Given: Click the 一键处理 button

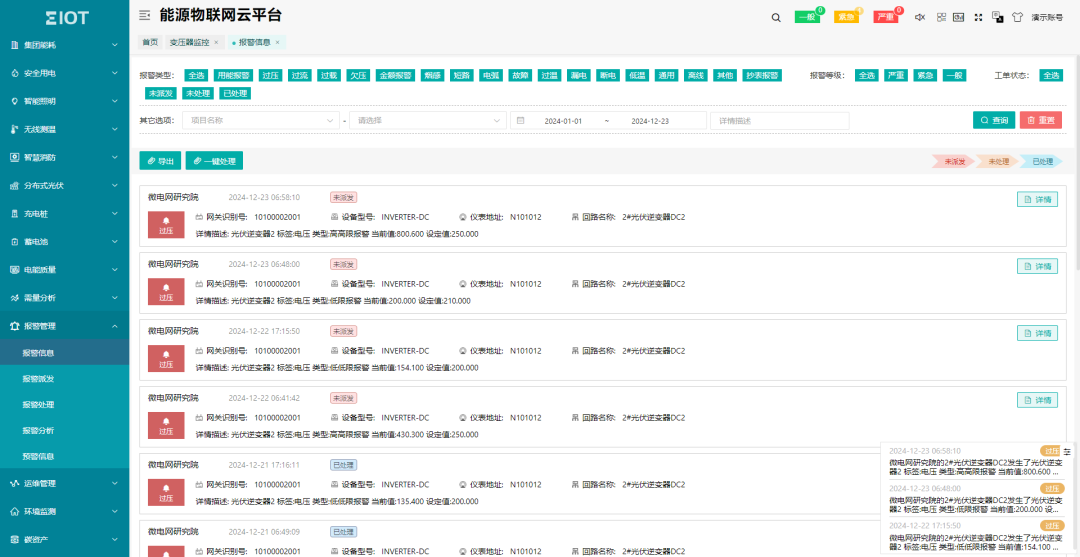Looking at the screenshot, I should [x=214, y=161].
